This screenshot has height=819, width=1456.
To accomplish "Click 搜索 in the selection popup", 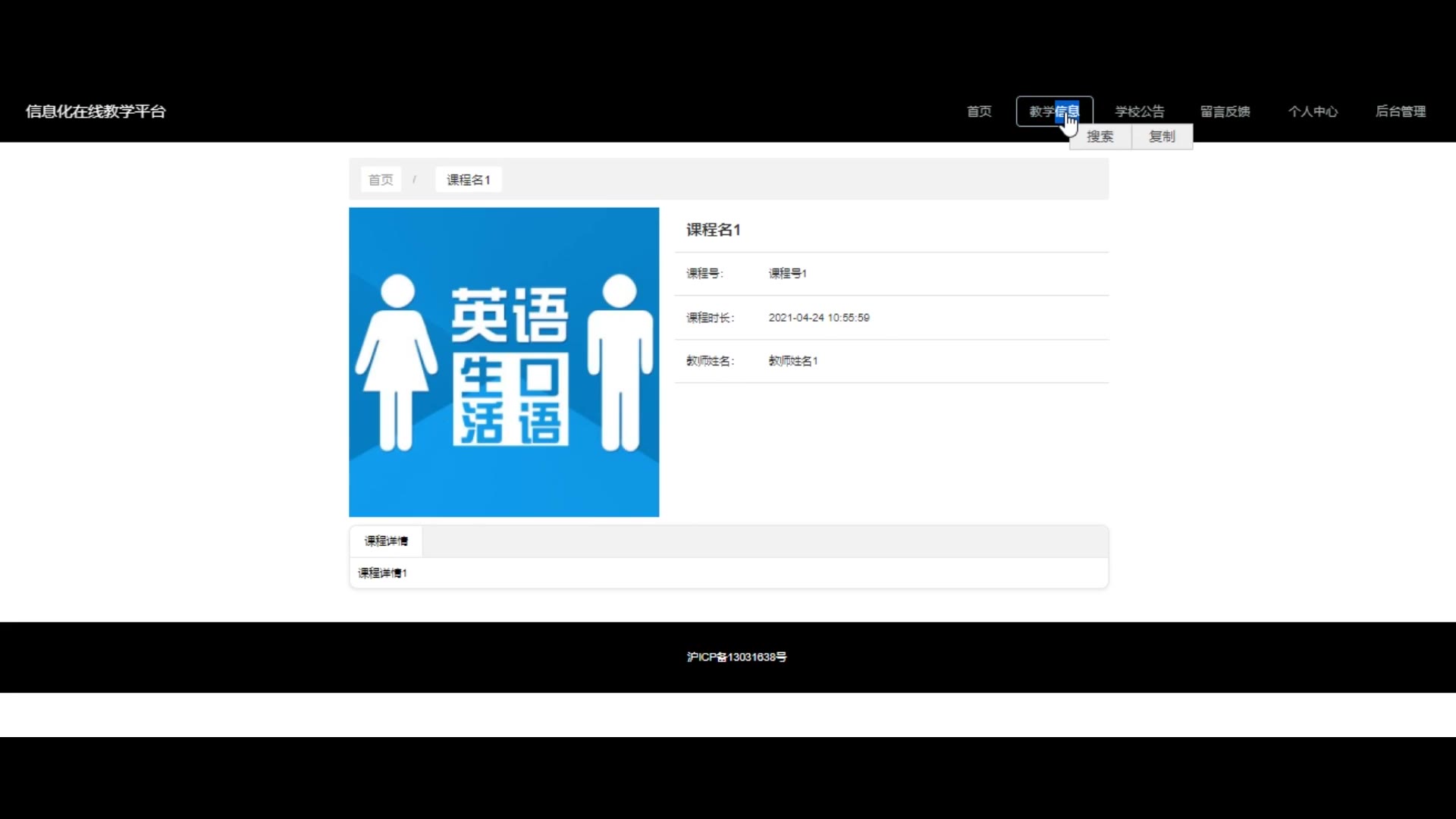I will [x=1100, y=136].
